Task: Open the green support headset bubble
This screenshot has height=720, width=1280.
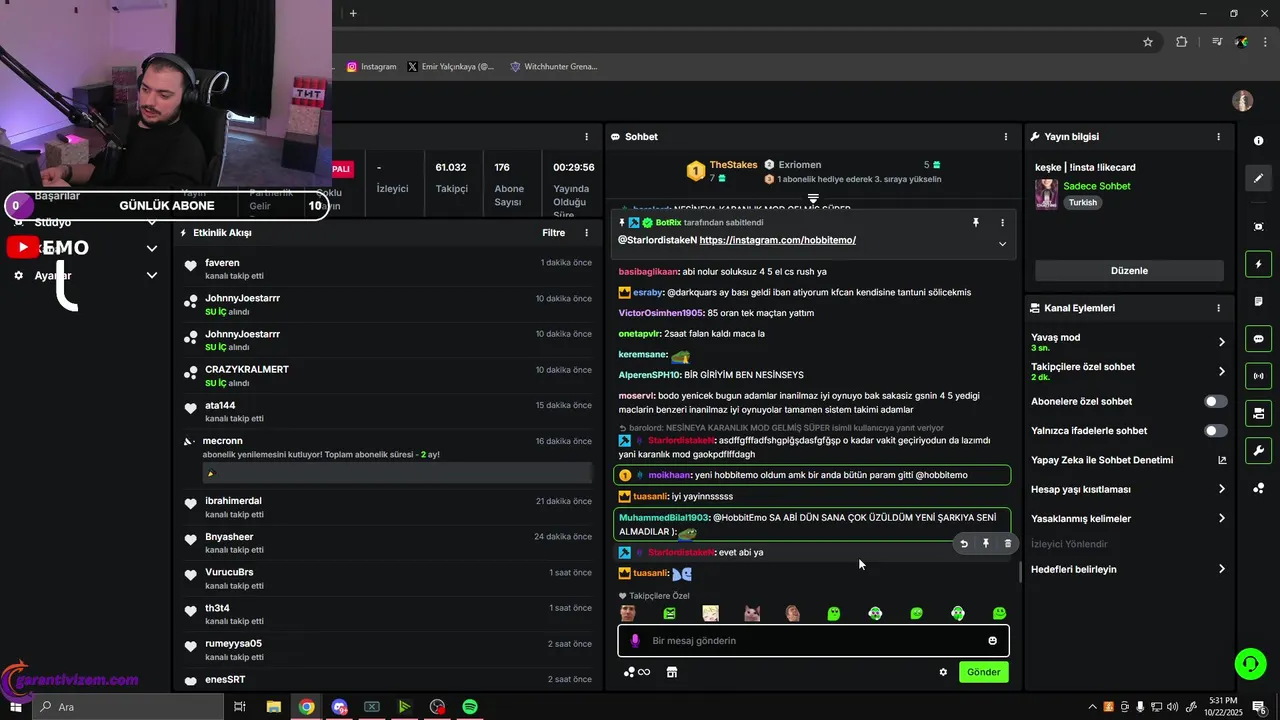Action: point(1248,663)
